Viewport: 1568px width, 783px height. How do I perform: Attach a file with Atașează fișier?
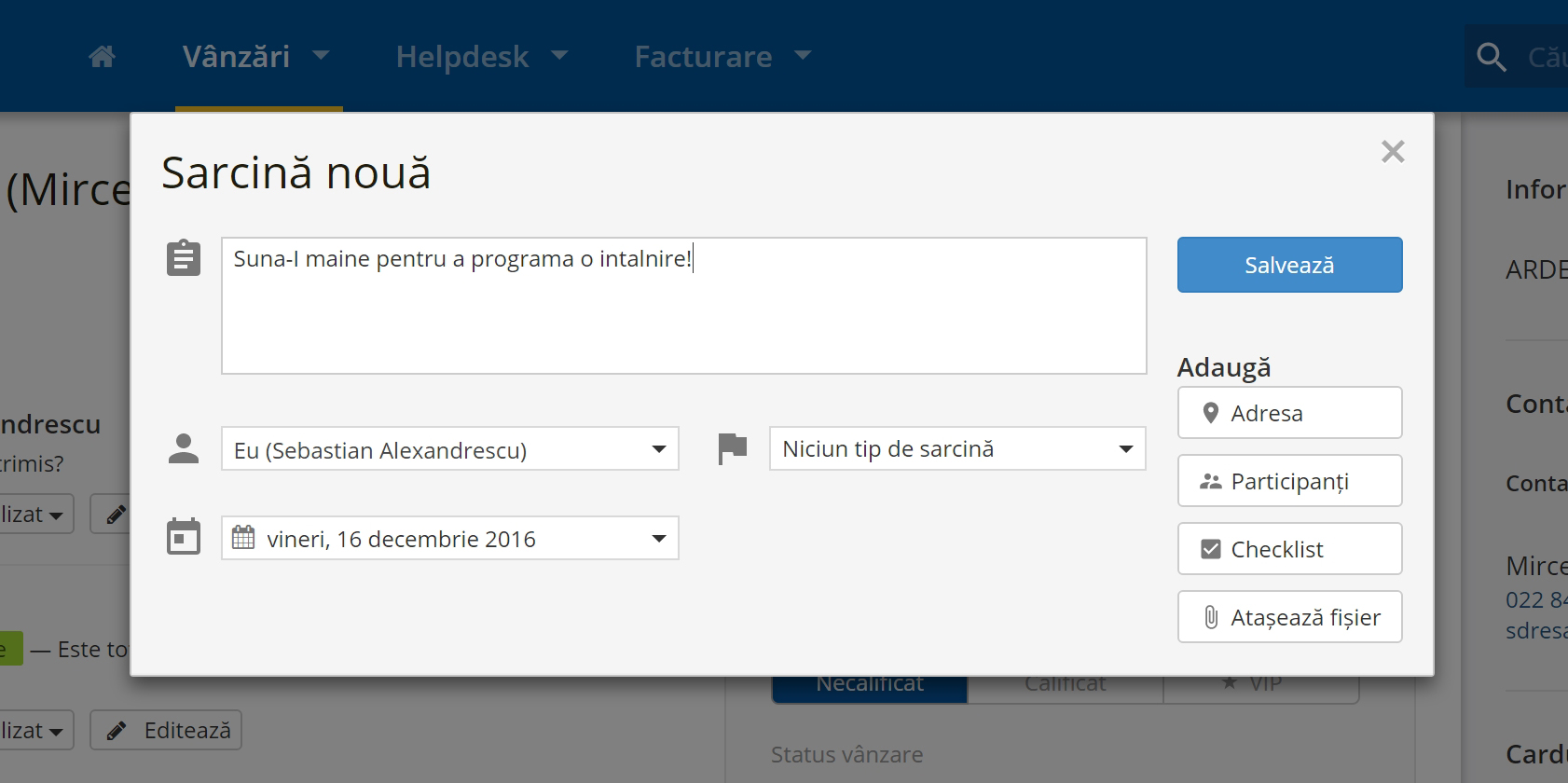coord(1289,617)
